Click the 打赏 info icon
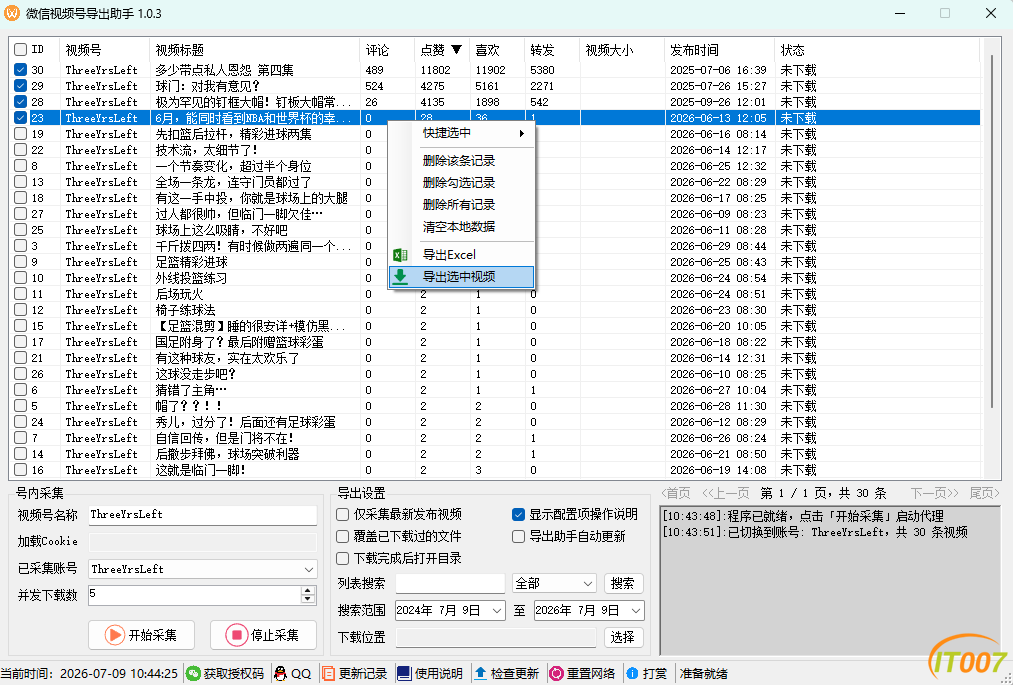This screenshot has height=685, width=1013. coord(632,673)
